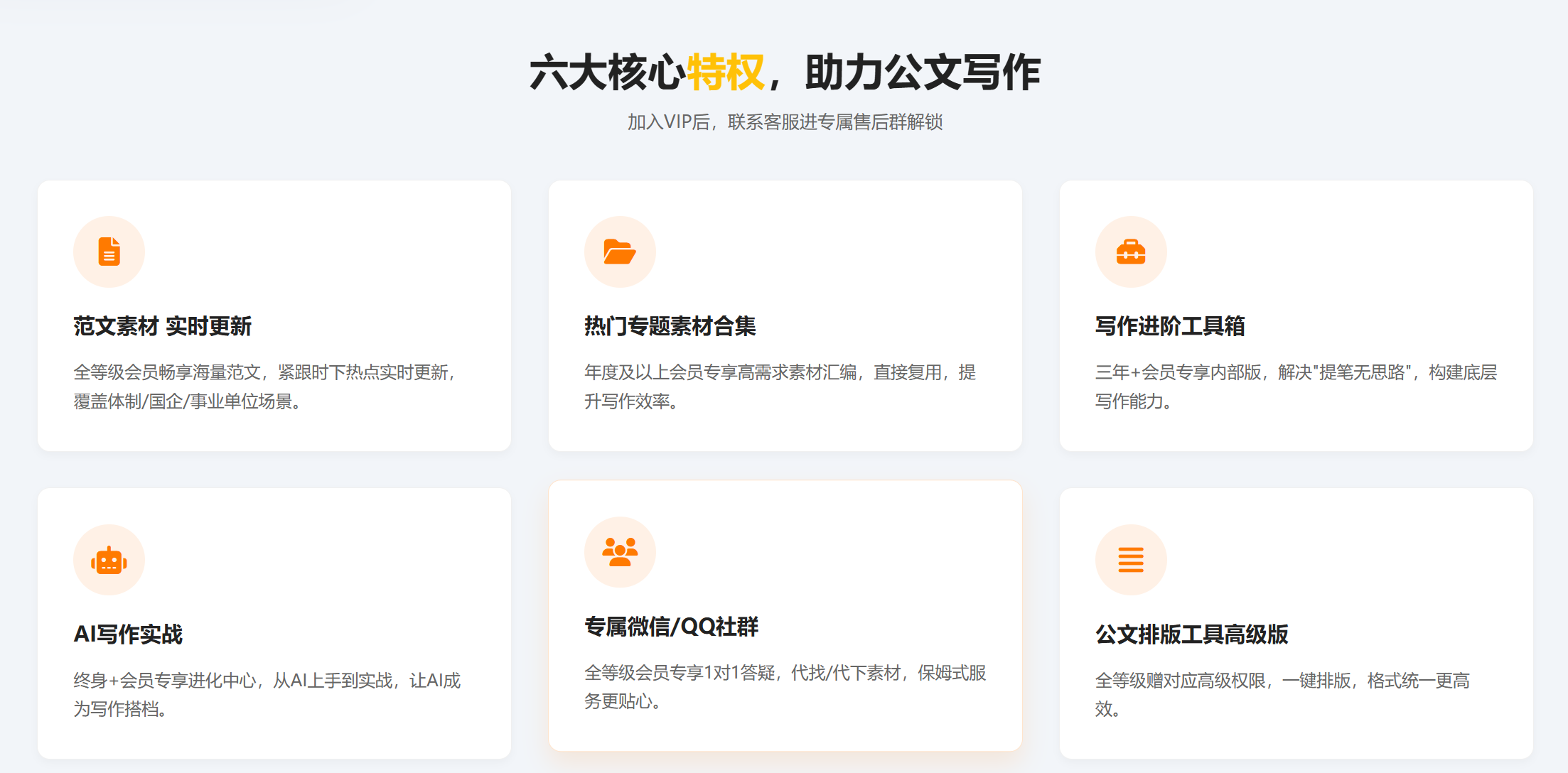This screenshot has height=773, width=1568.
Task: Click the AI写作实战 title
Action: [128, 634]
